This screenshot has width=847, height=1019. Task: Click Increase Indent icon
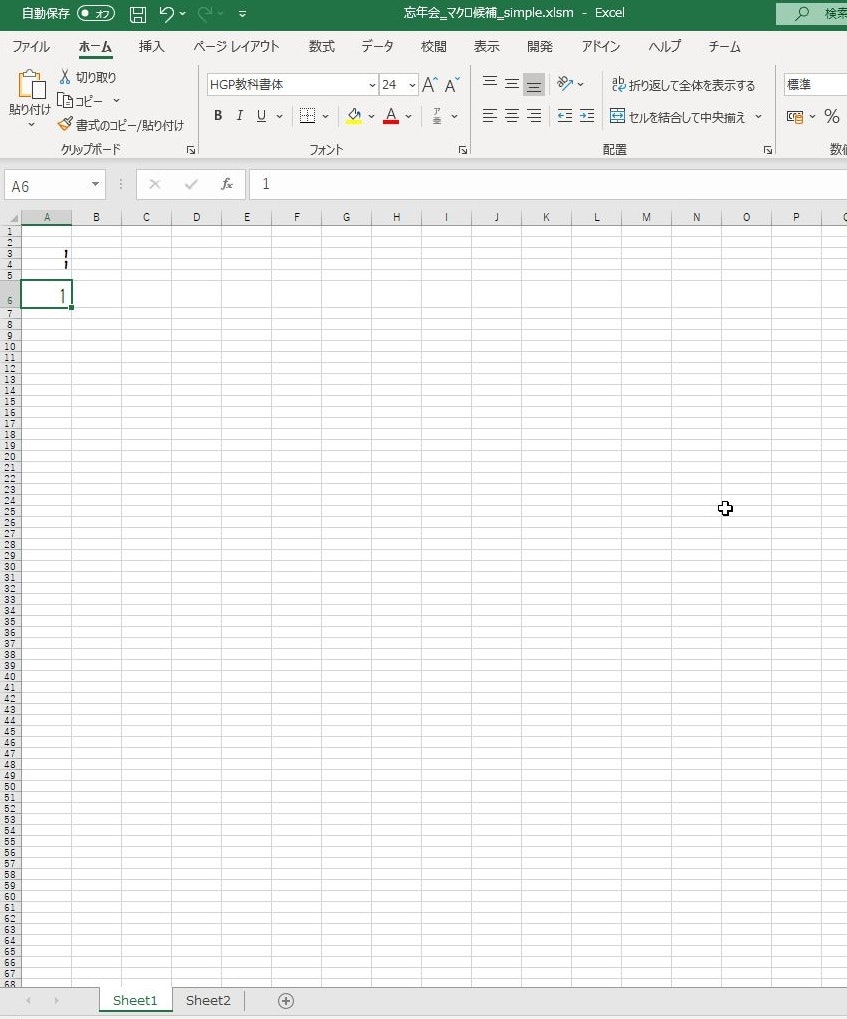(587, 116)
